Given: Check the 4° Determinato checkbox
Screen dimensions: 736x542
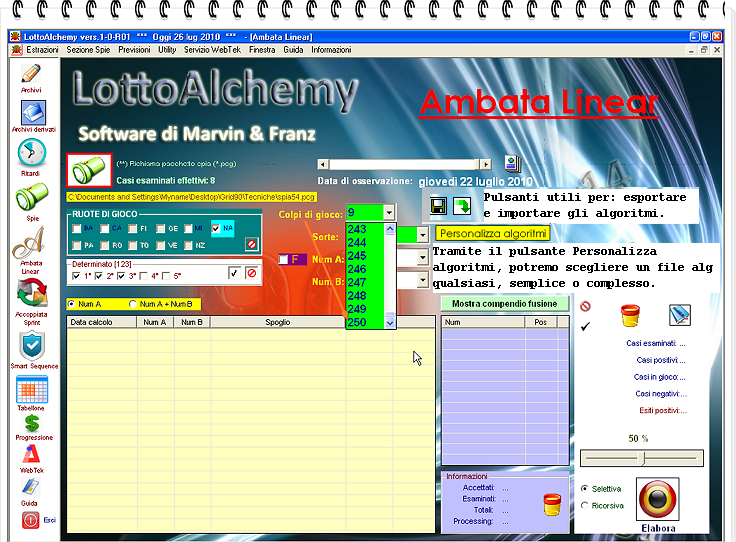Looking at the screenshot, I should (144, 276).
